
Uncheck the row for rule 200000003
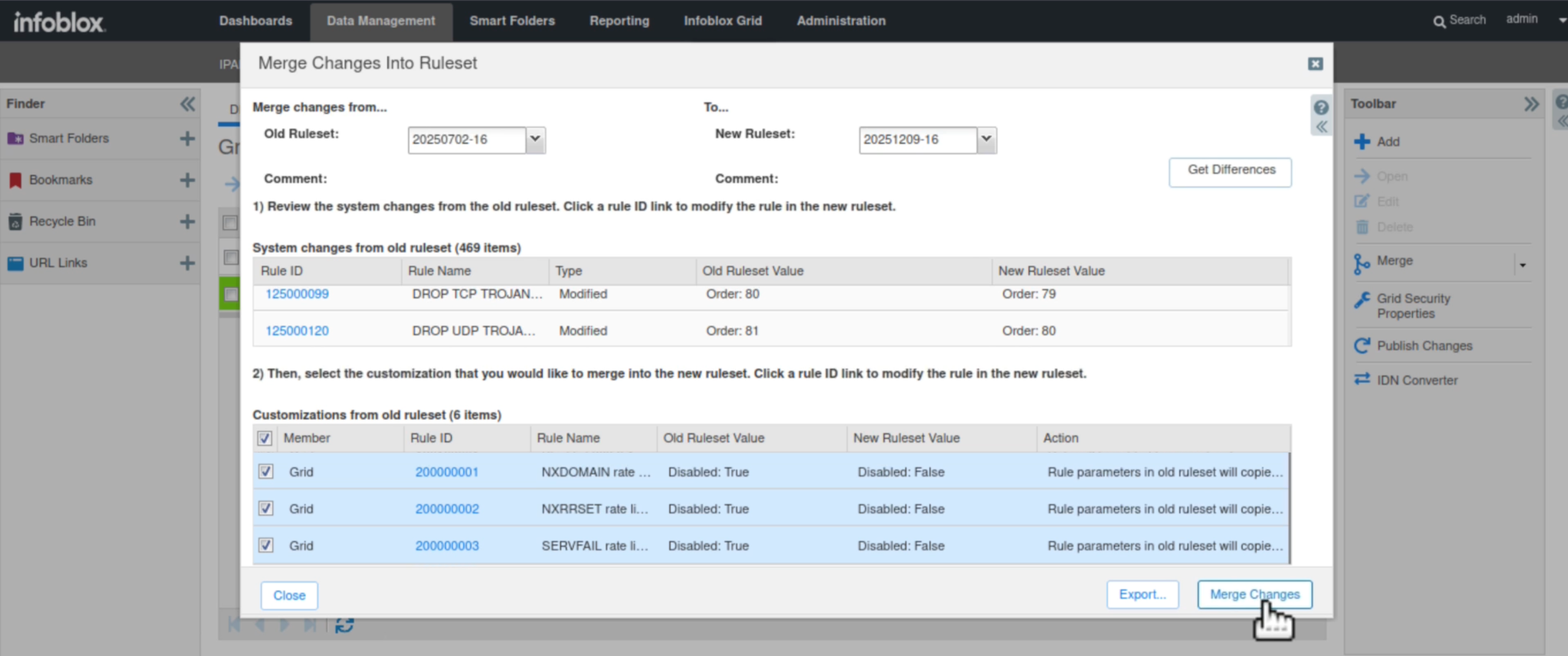265,546
